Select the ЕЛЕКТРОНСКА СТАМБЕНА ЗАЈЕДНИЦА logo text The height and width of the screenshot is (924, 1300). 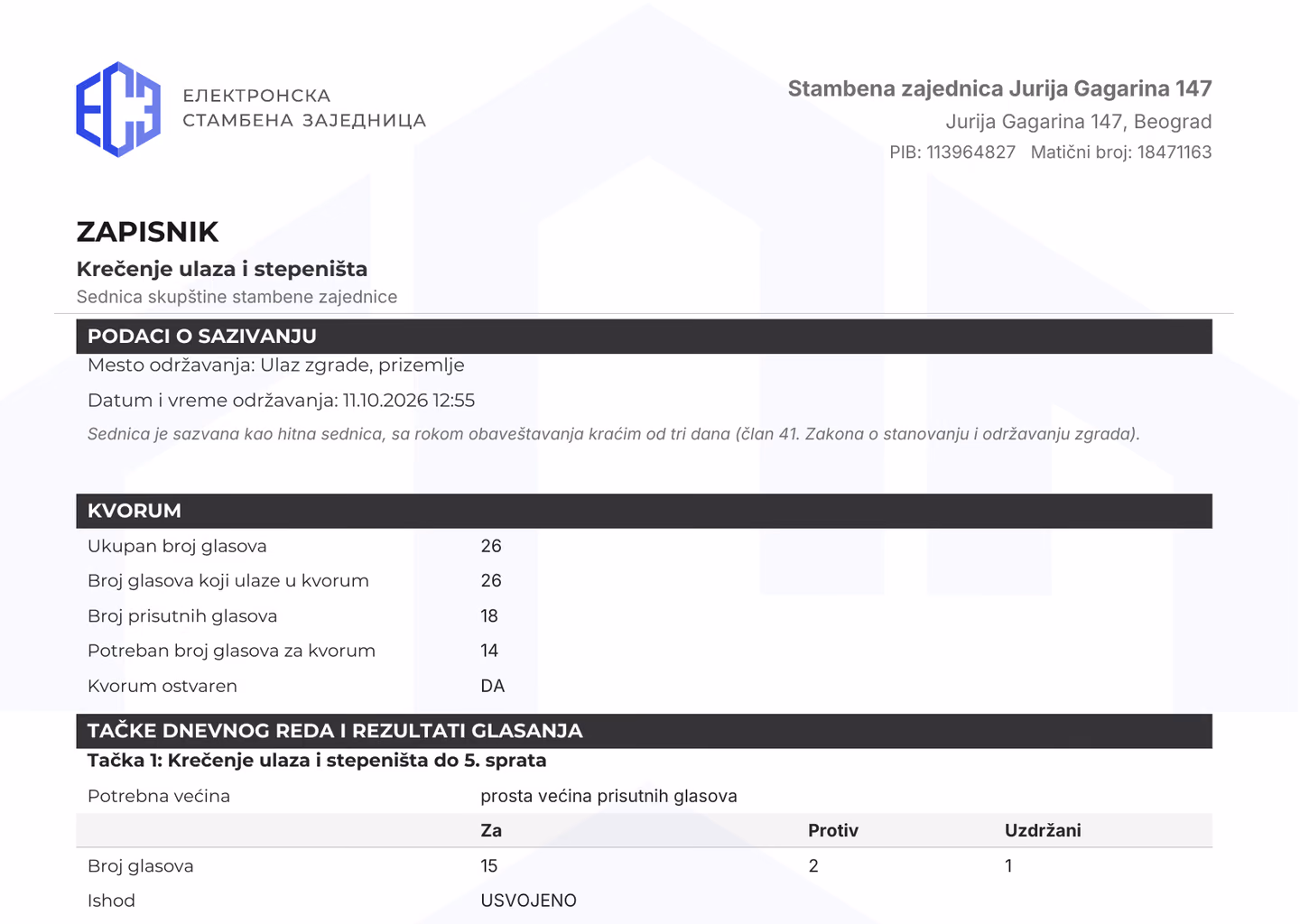coord(304,108)
